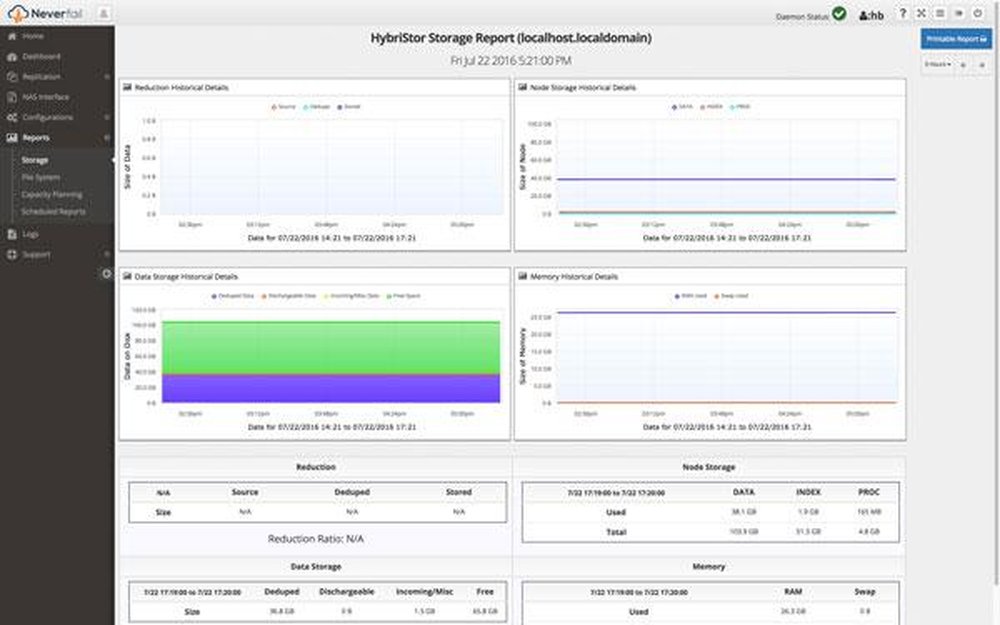
Task: Click the second small icon after the hours dropdown
Action: [x=982, y=65]
